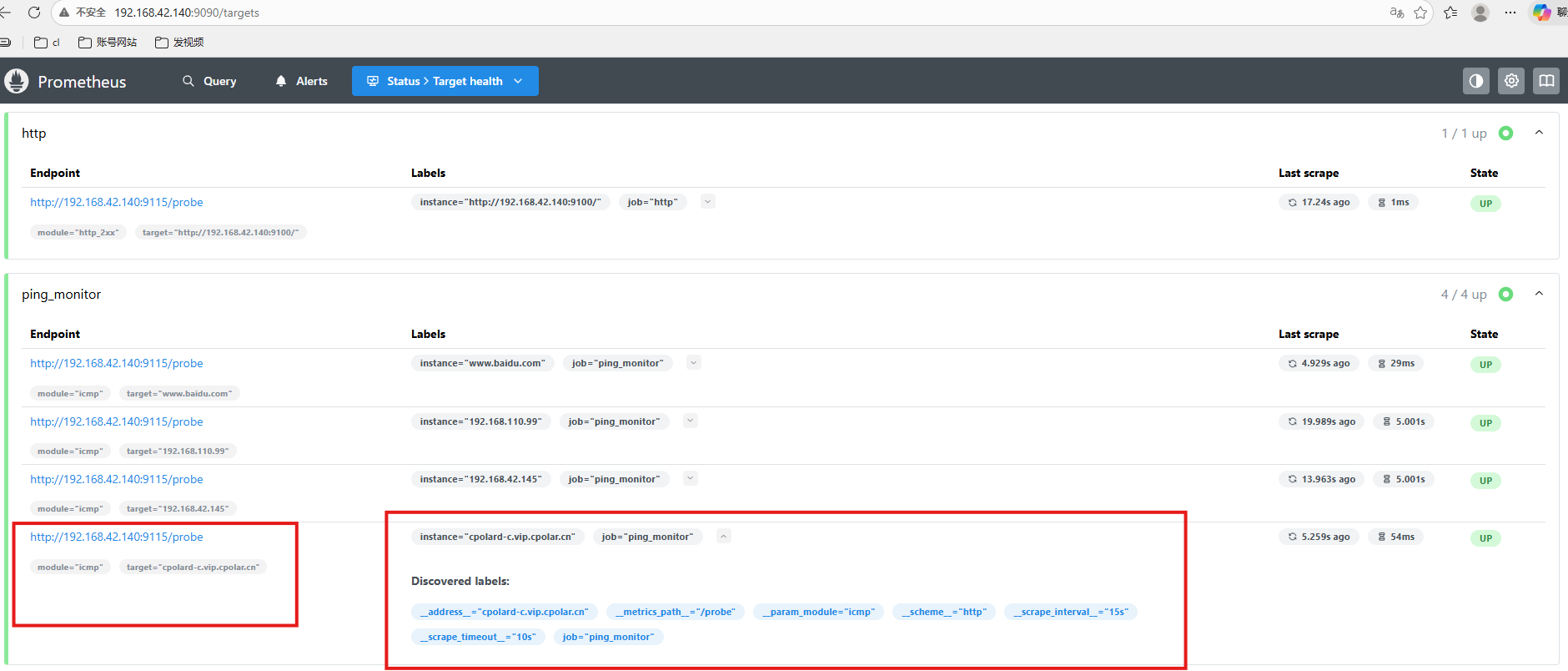This screenshot has width=1568, height=671.
Task: Open the http job probe endpoint link
Action: pyautogui.click(x=117, y=202)
